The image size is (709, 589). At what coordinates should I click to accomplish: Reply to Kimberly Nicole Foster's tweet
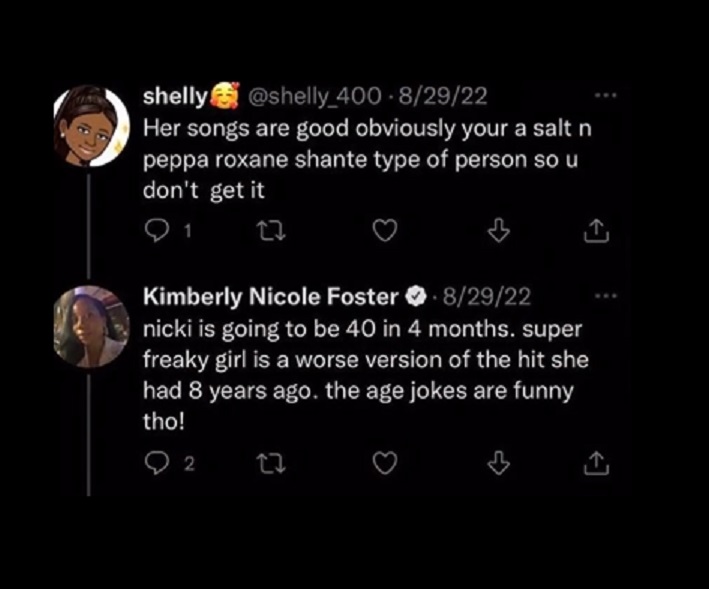click(x=155, y=463)
